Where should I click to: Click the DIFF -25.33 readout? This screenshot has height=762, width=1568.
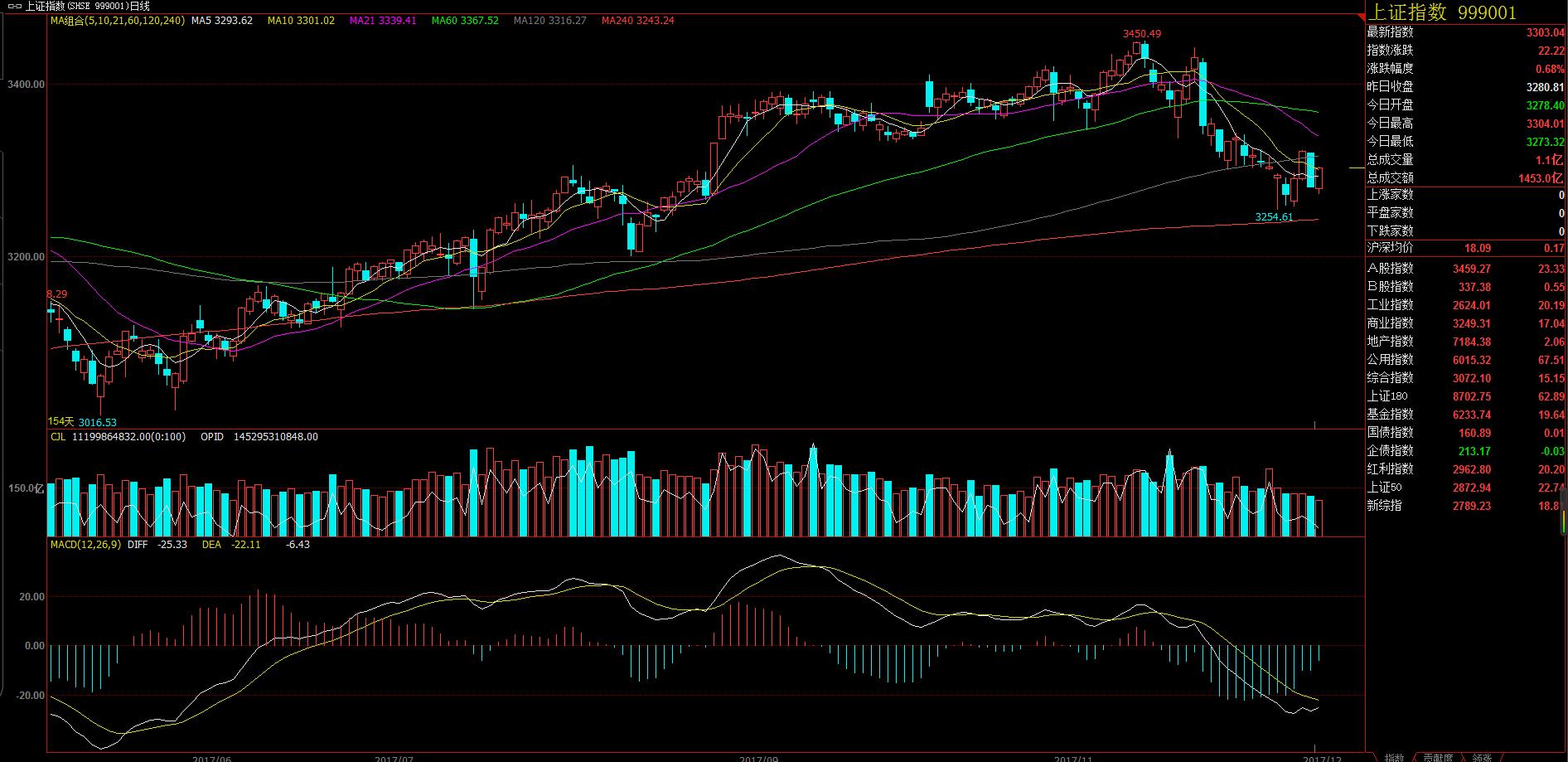coord(157,545)
